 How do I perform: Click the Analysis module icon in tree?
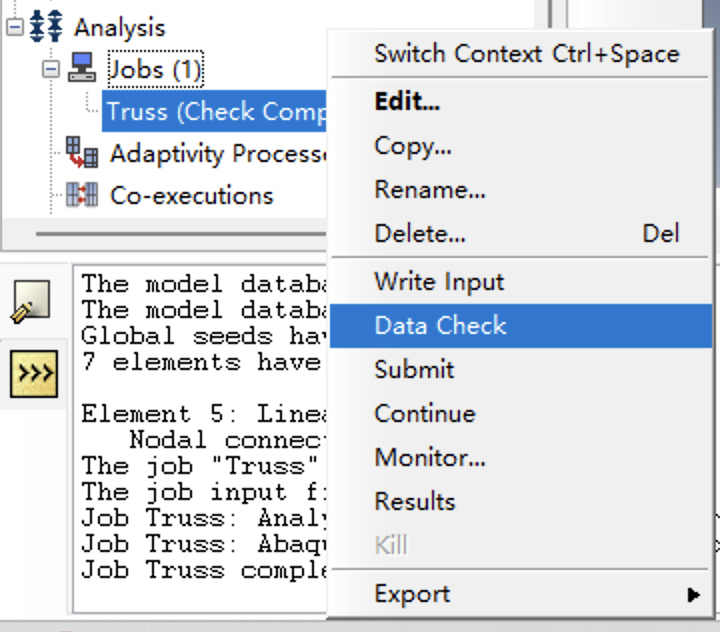coord(46,27)
